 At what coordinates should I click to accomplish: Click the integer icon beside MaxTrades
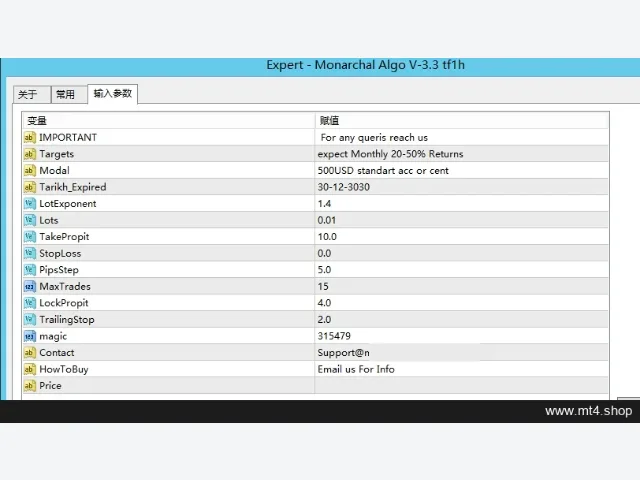30,287
